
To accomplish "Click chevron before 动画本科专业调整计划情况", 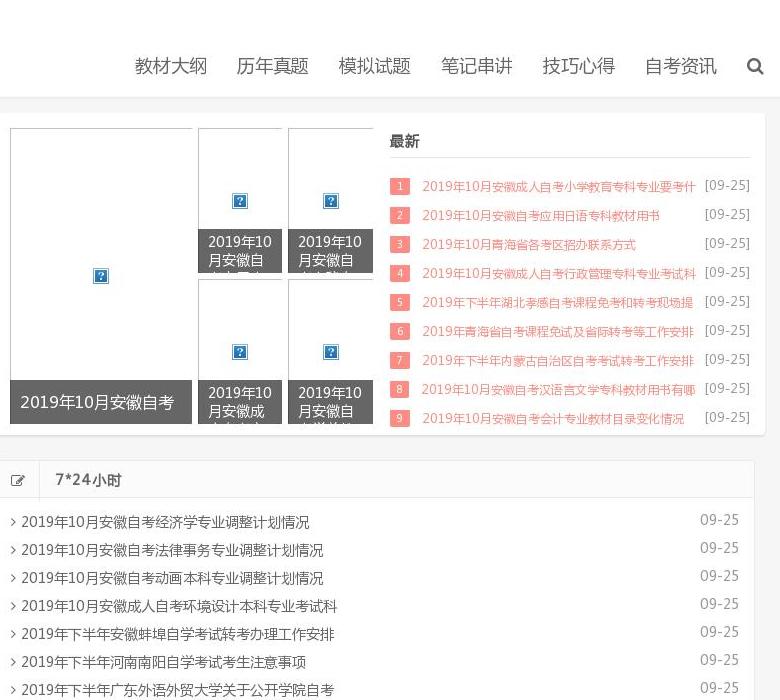I will tap(13, 578).
